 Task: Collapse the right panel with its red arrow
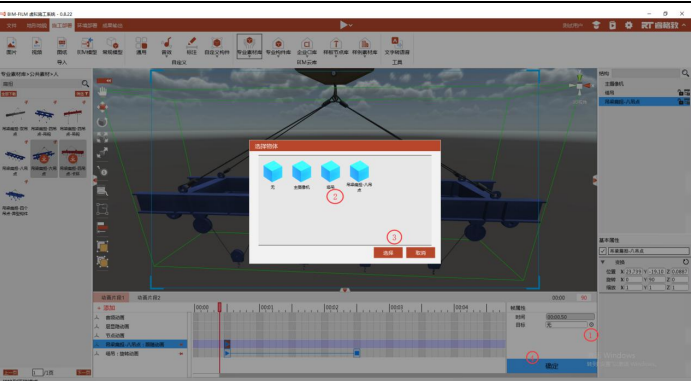595,180
